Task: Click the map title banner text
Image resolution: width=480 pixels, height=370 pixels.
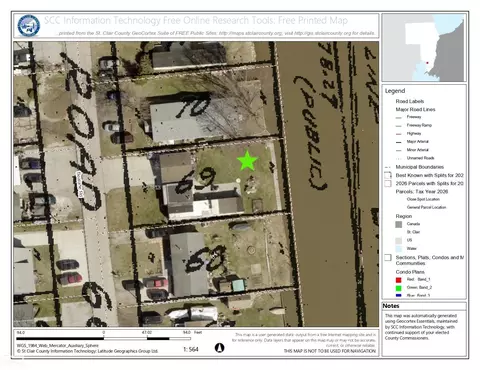Action: pos(196,20)
